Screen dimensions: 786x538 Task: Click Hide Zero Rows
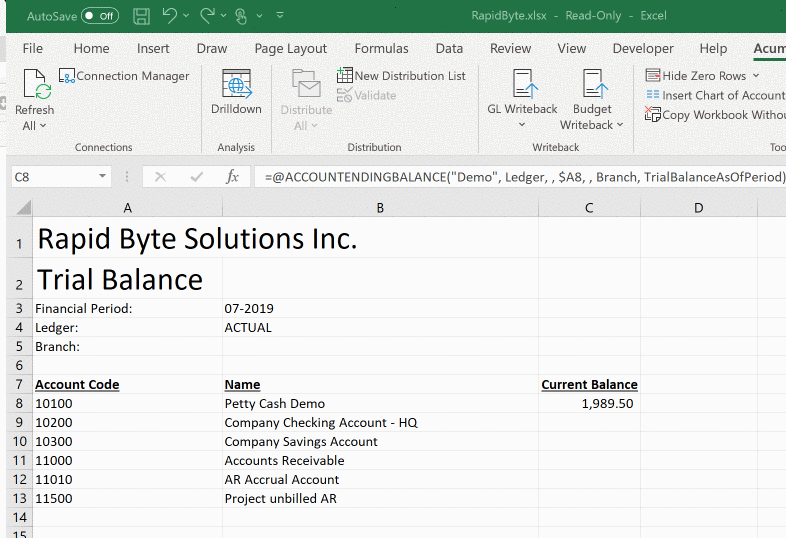(697, 76)
